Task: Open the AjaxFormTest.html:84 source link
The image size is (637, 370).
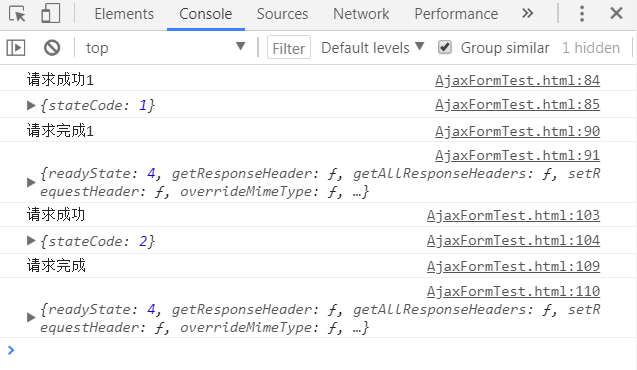Action: point(517,80)
